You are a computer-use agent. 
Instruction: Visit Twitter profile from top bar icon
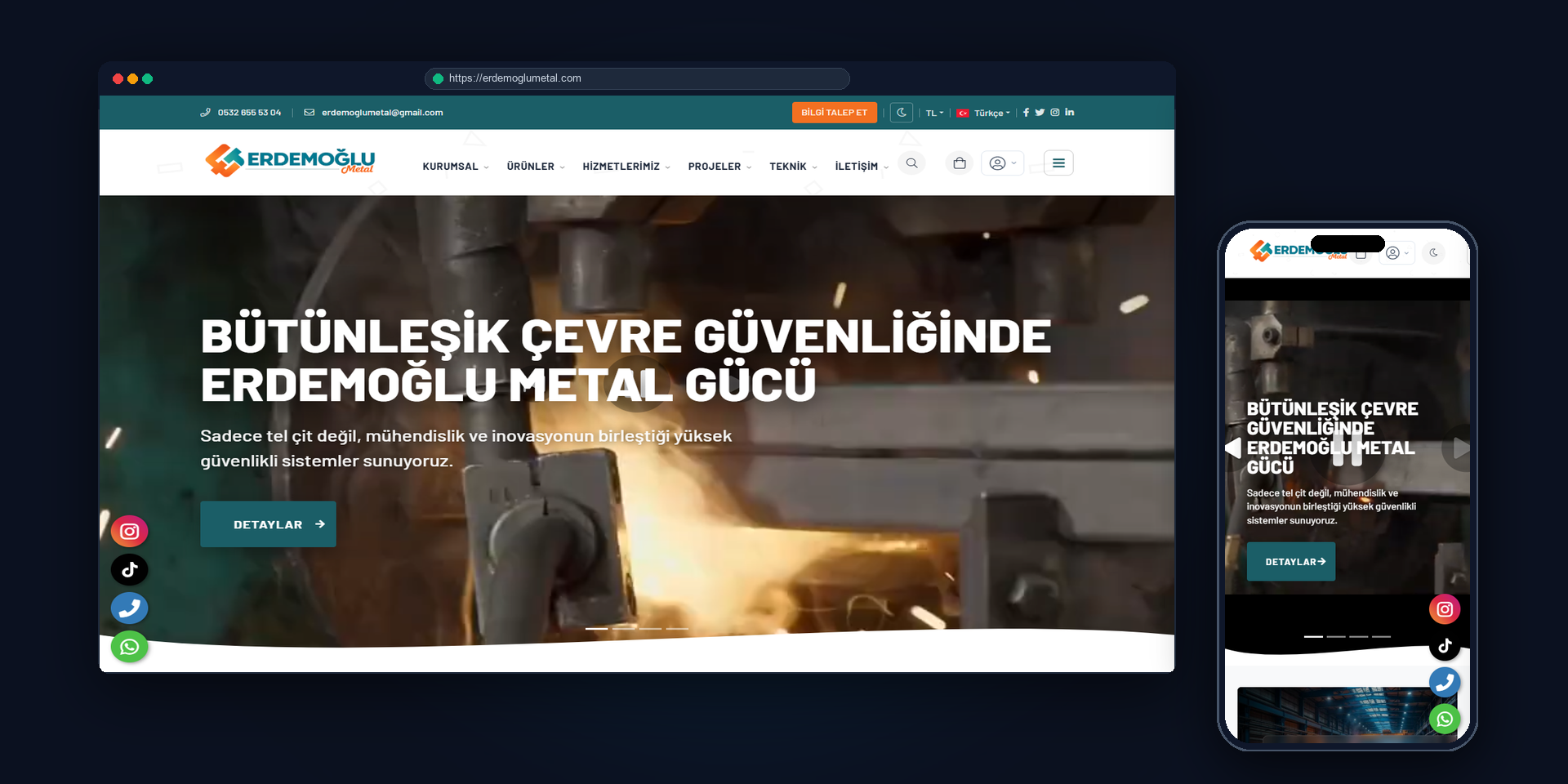click(1040, 113)
